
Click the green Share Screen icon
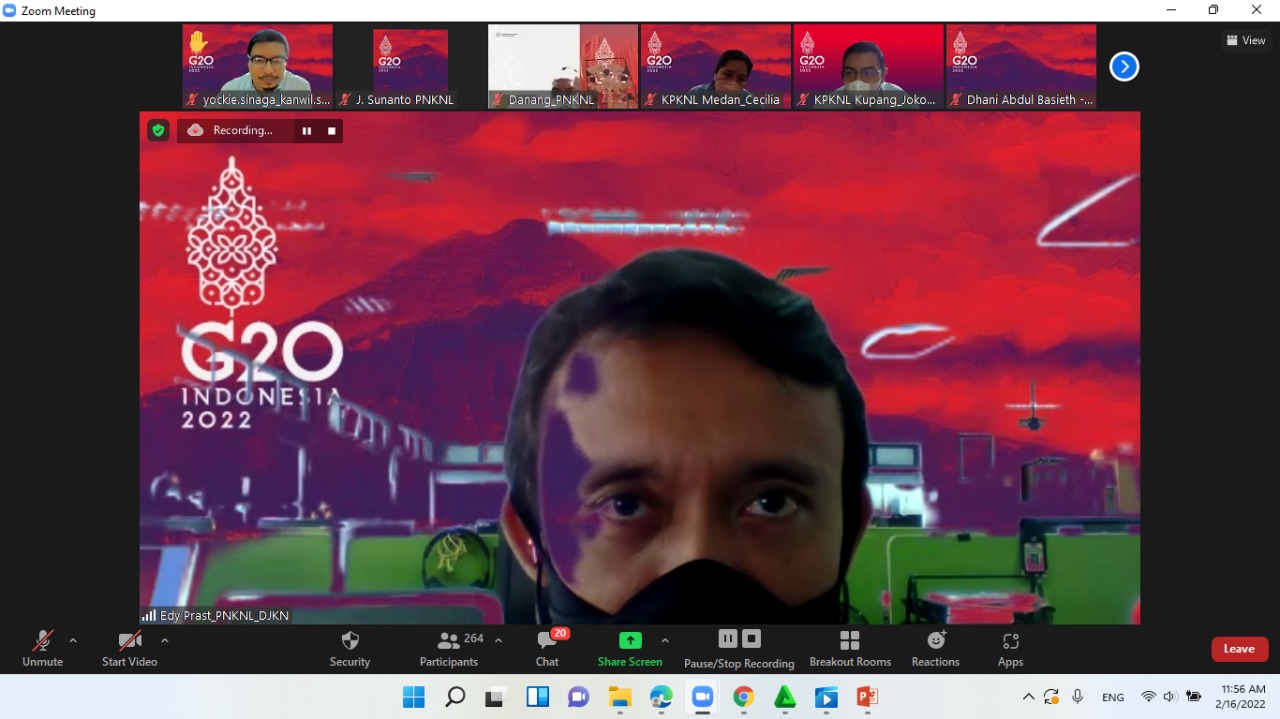point(630,640)
